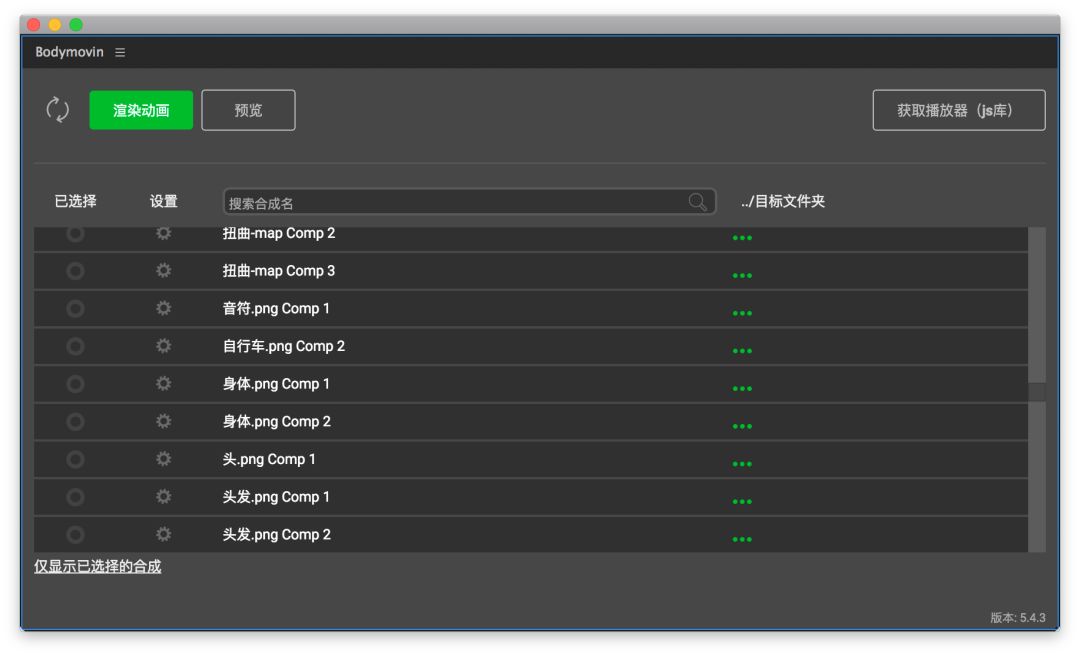Open settings gear for 身体.png Comp 1
The height and width of the screenshot is (656, 1080).
(163, 383)
